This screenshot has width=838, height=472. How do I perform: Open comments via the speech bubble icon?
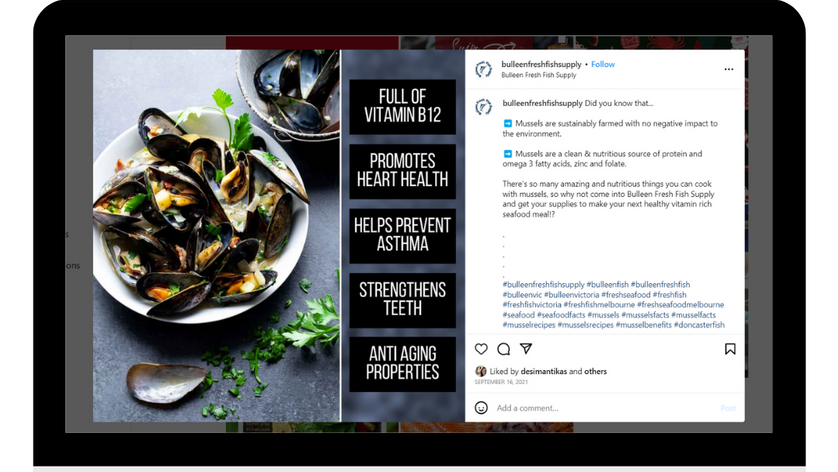(x=503, y=349)
